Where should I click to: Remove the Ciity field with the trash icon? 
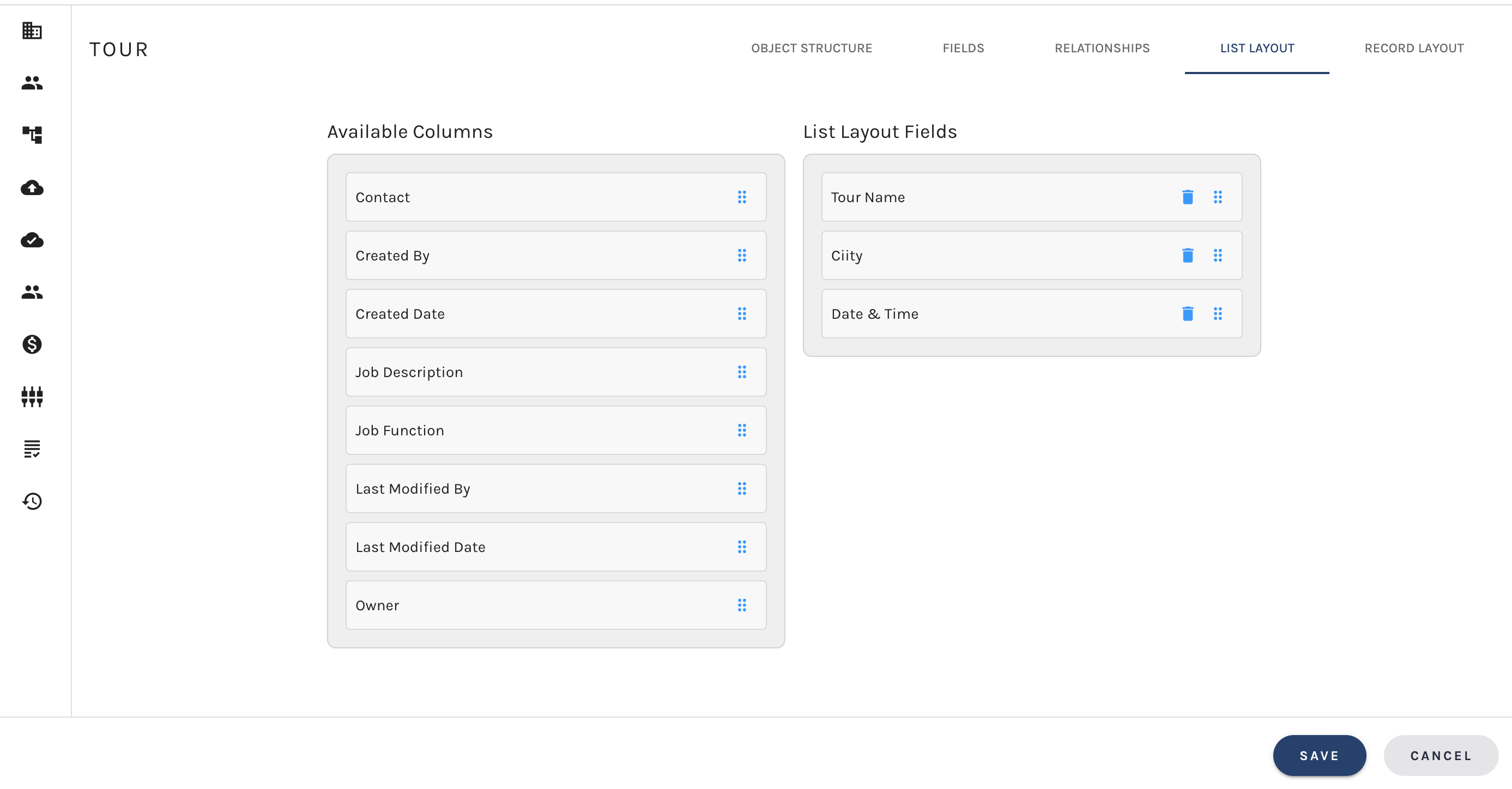pyautogui.click(x=1188, y=256)
